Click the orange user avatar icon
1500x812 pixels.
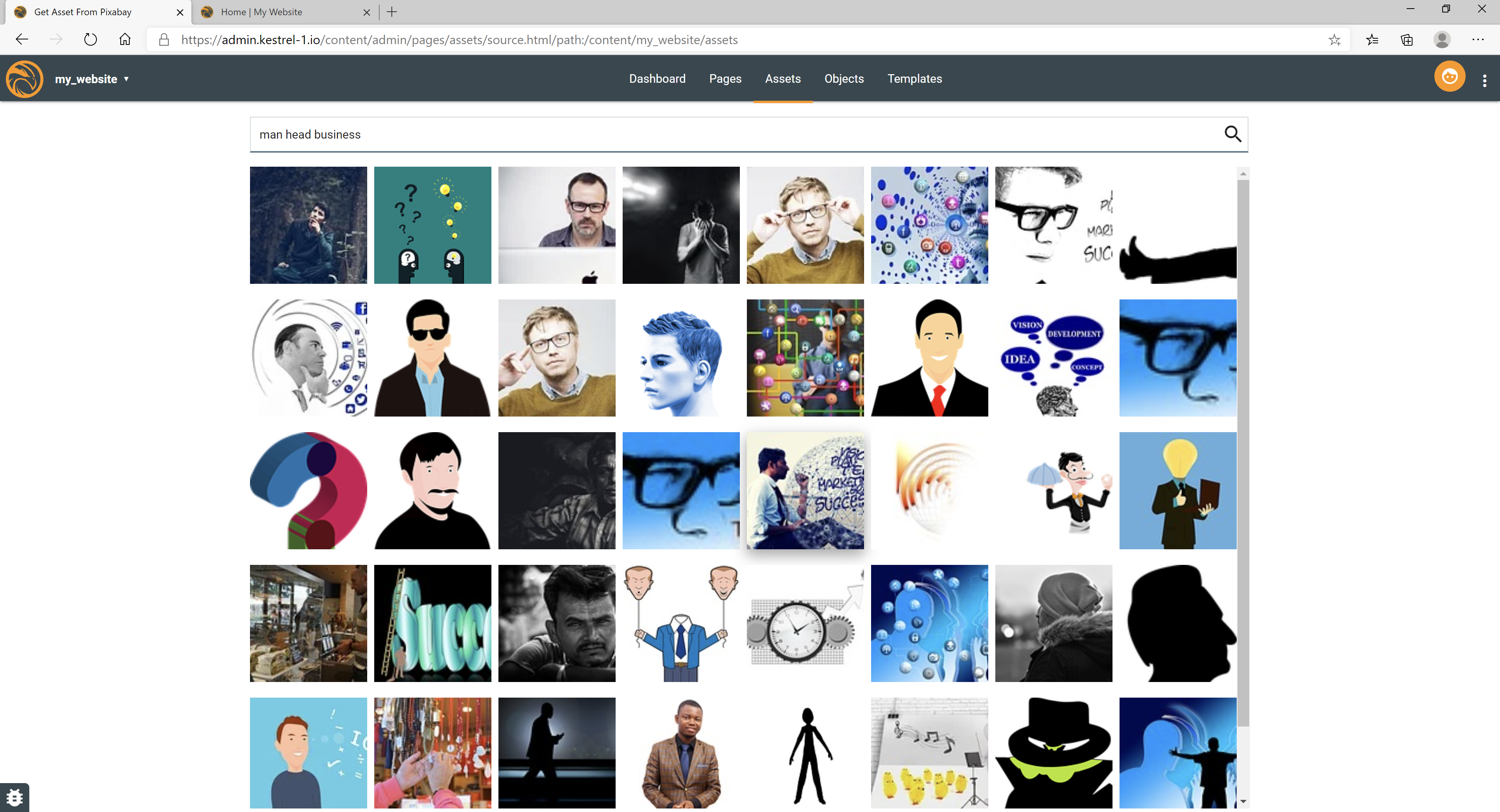pos(1449,77)
